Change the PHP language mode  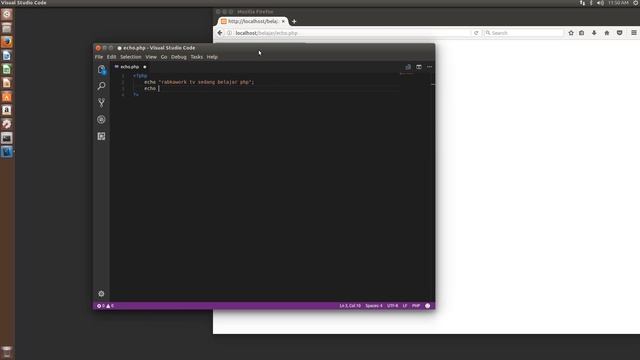416,306
